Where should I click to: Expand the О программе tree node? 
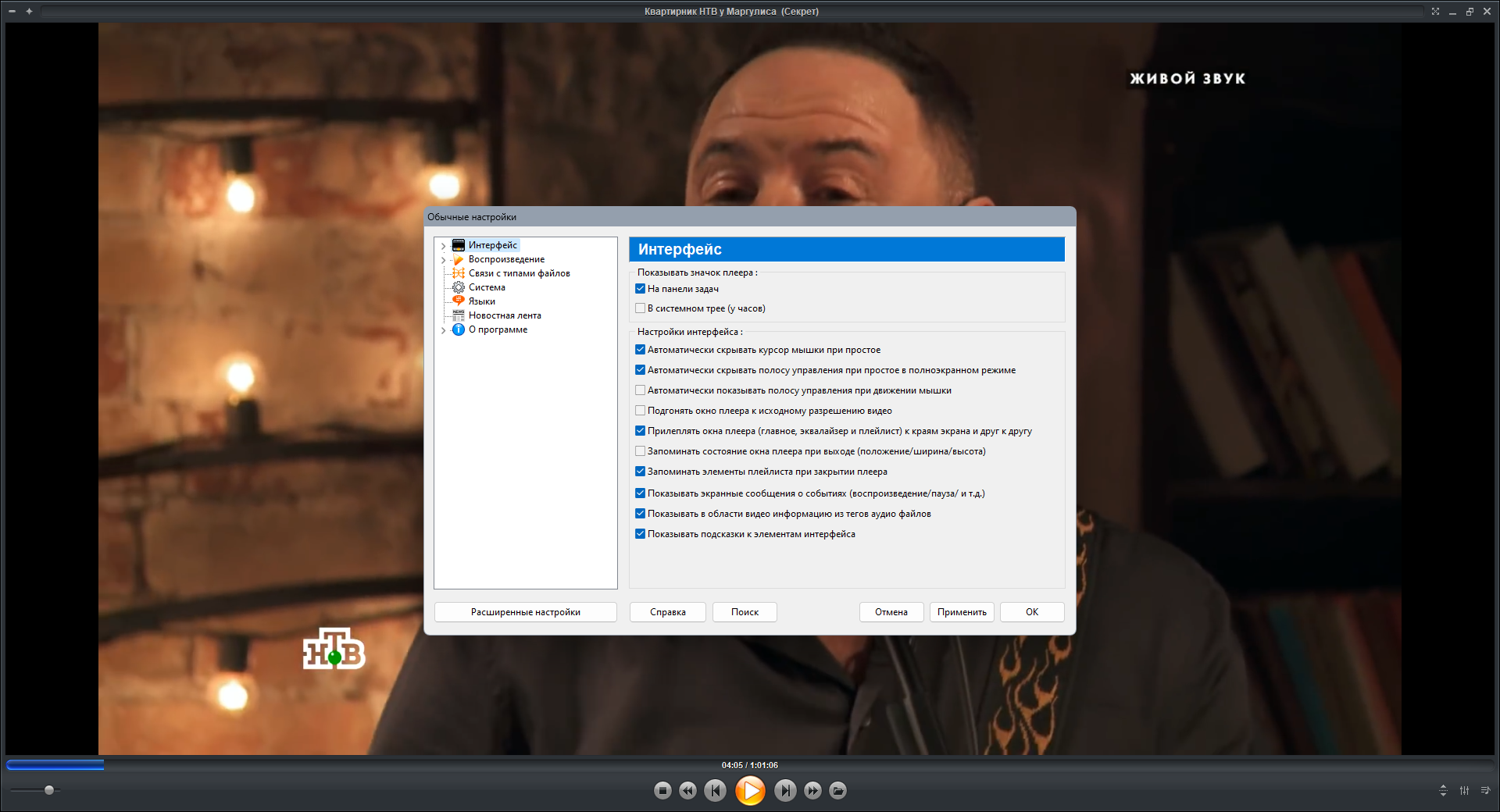click(443, 330)
